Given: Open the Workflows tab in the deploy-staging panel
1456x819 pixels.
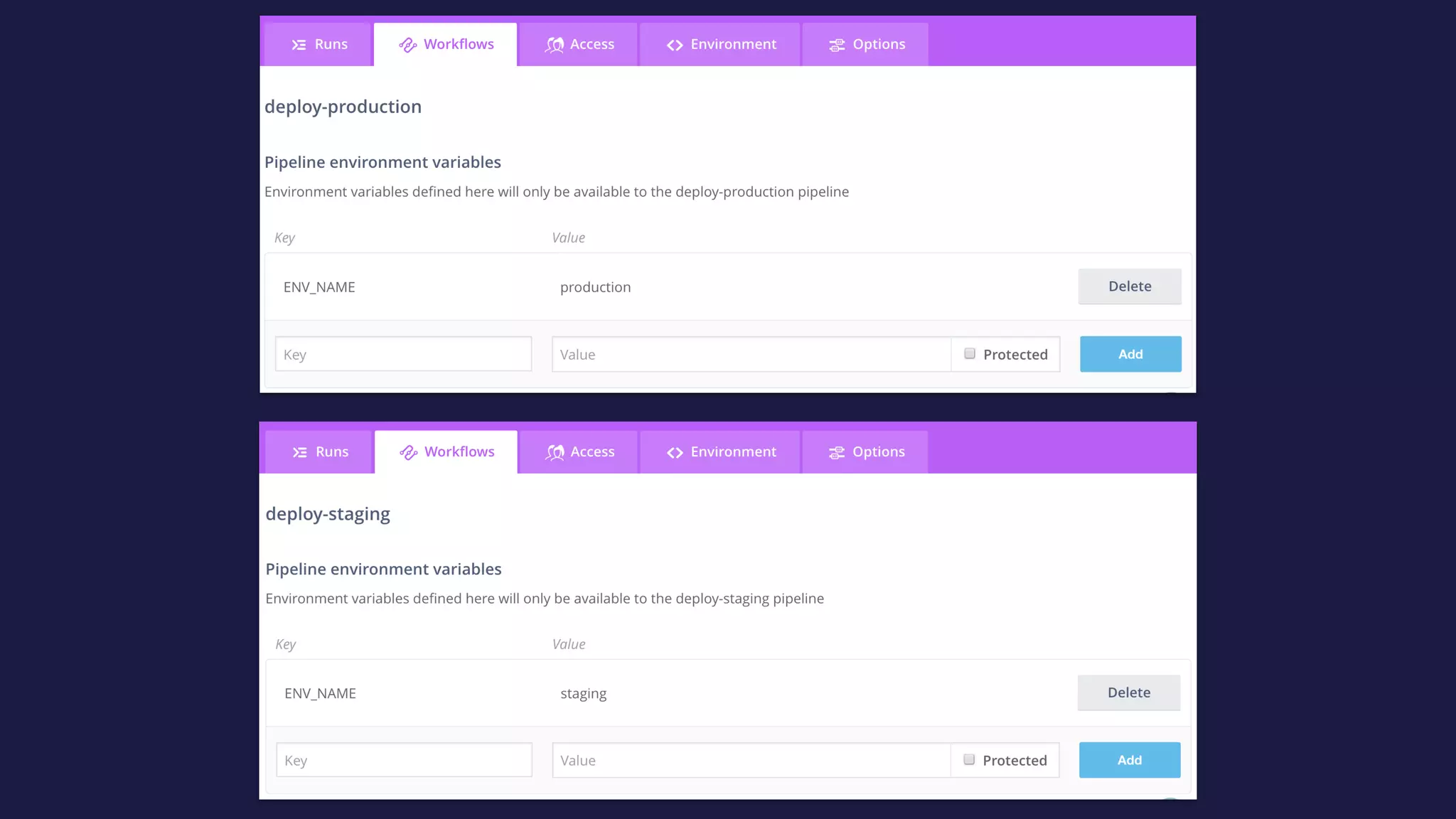Looking at the screenshot, I should 446,452.
